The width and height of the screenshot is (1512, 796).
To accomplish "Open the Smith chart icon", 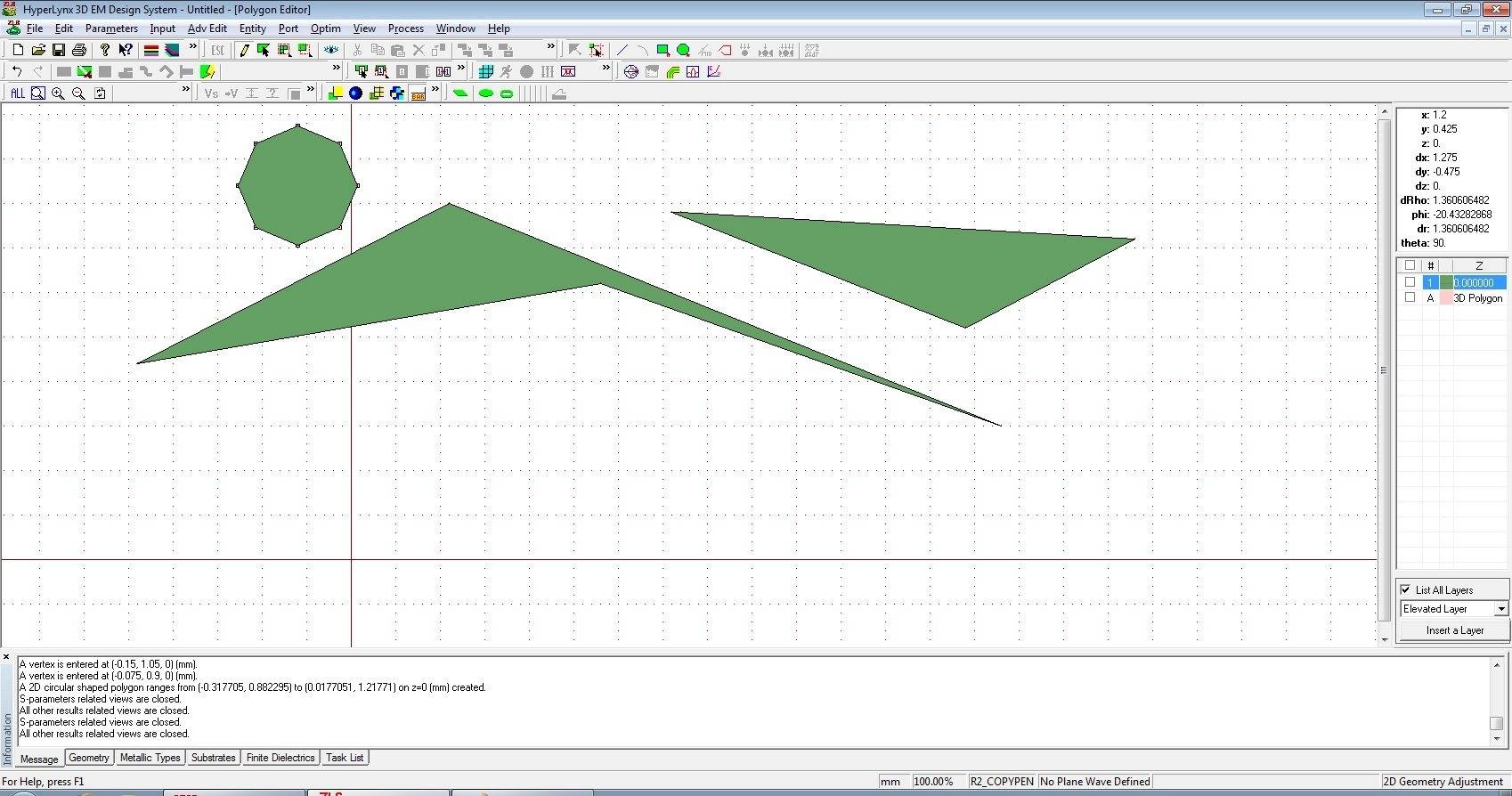I will [631, 71].
